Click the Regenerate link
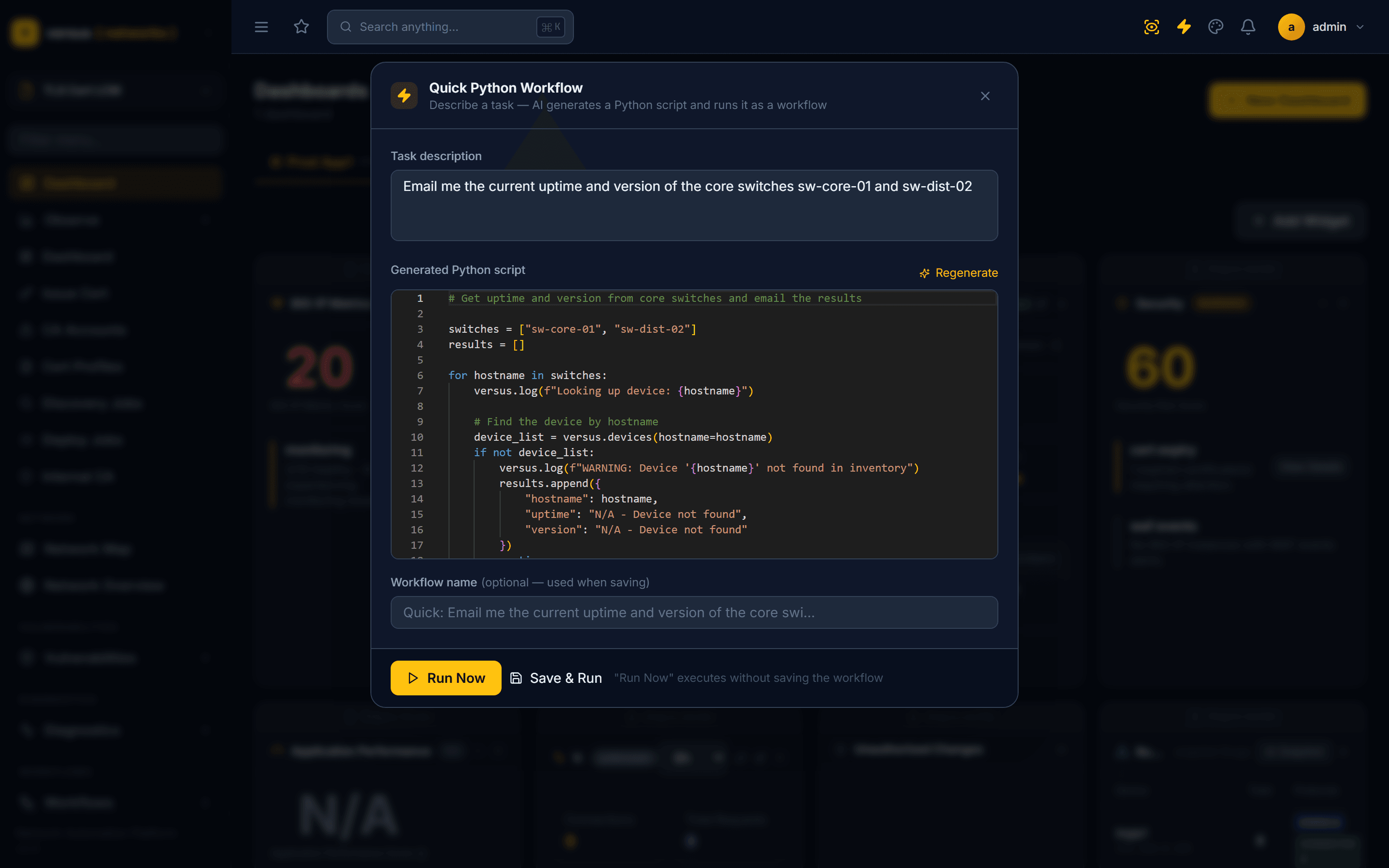The height and width of the screenshot is (868, 1389). 958,273
